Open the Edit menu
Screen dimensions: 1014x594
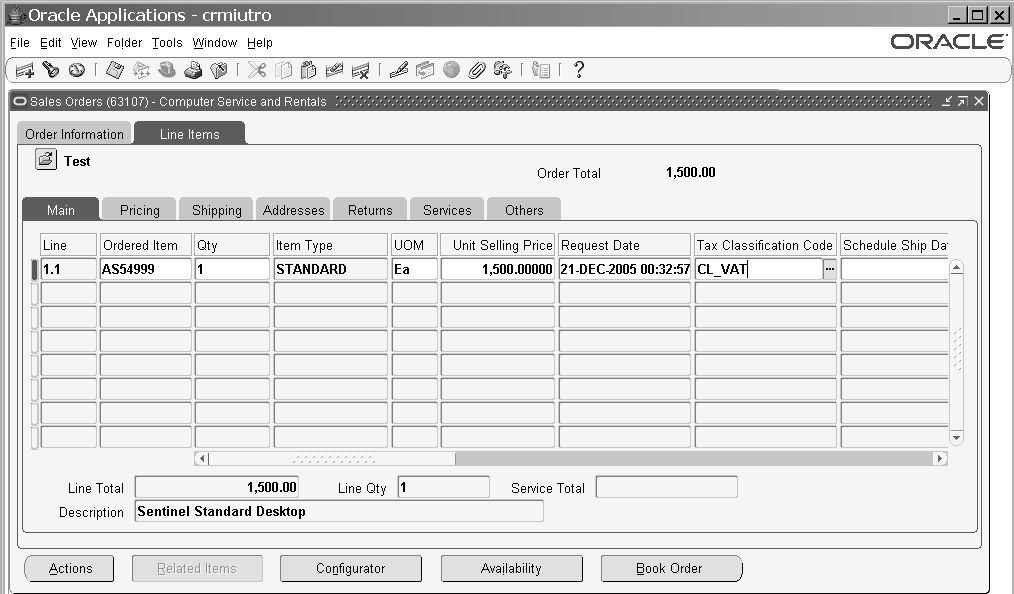50,43
